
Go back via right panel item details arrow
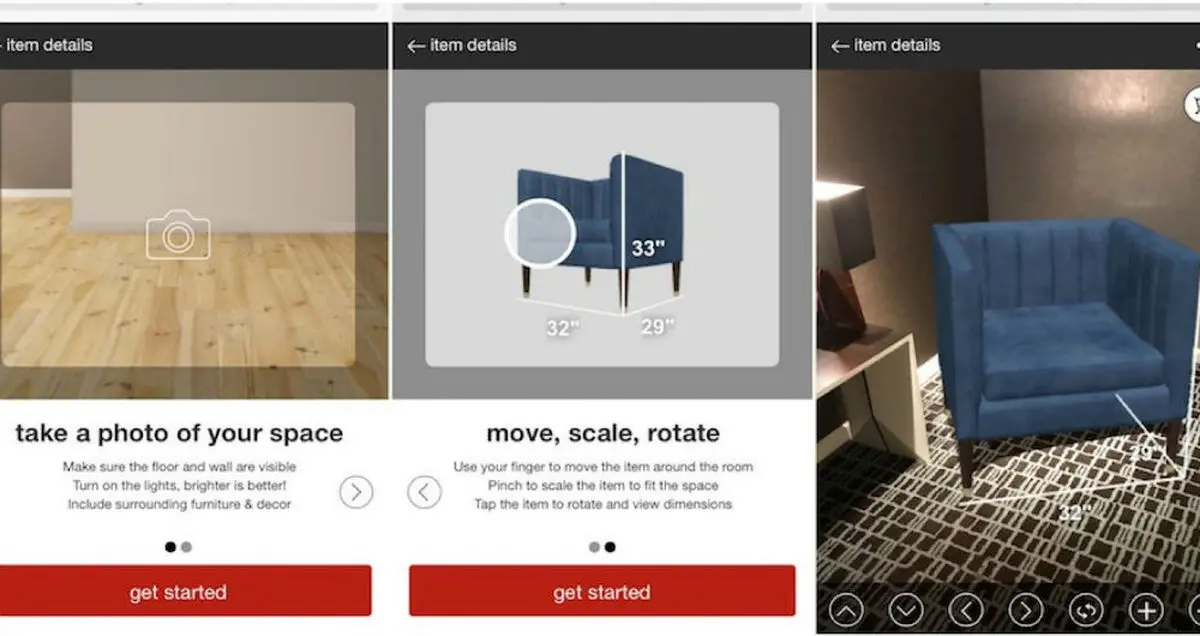(x=840, y=46)
